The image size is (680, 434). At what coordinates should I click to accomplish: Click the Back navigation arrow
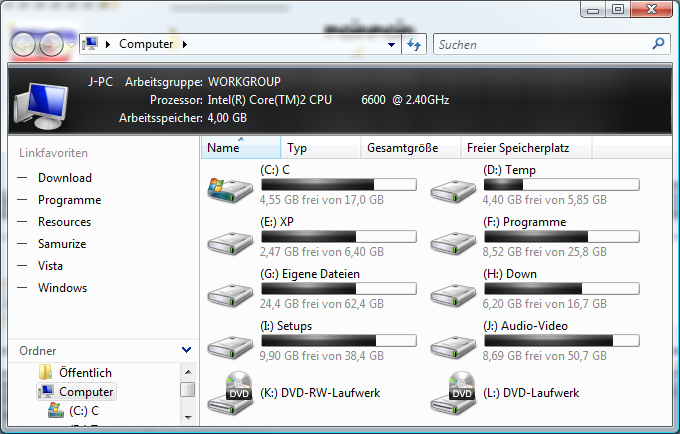click(23, 44)
